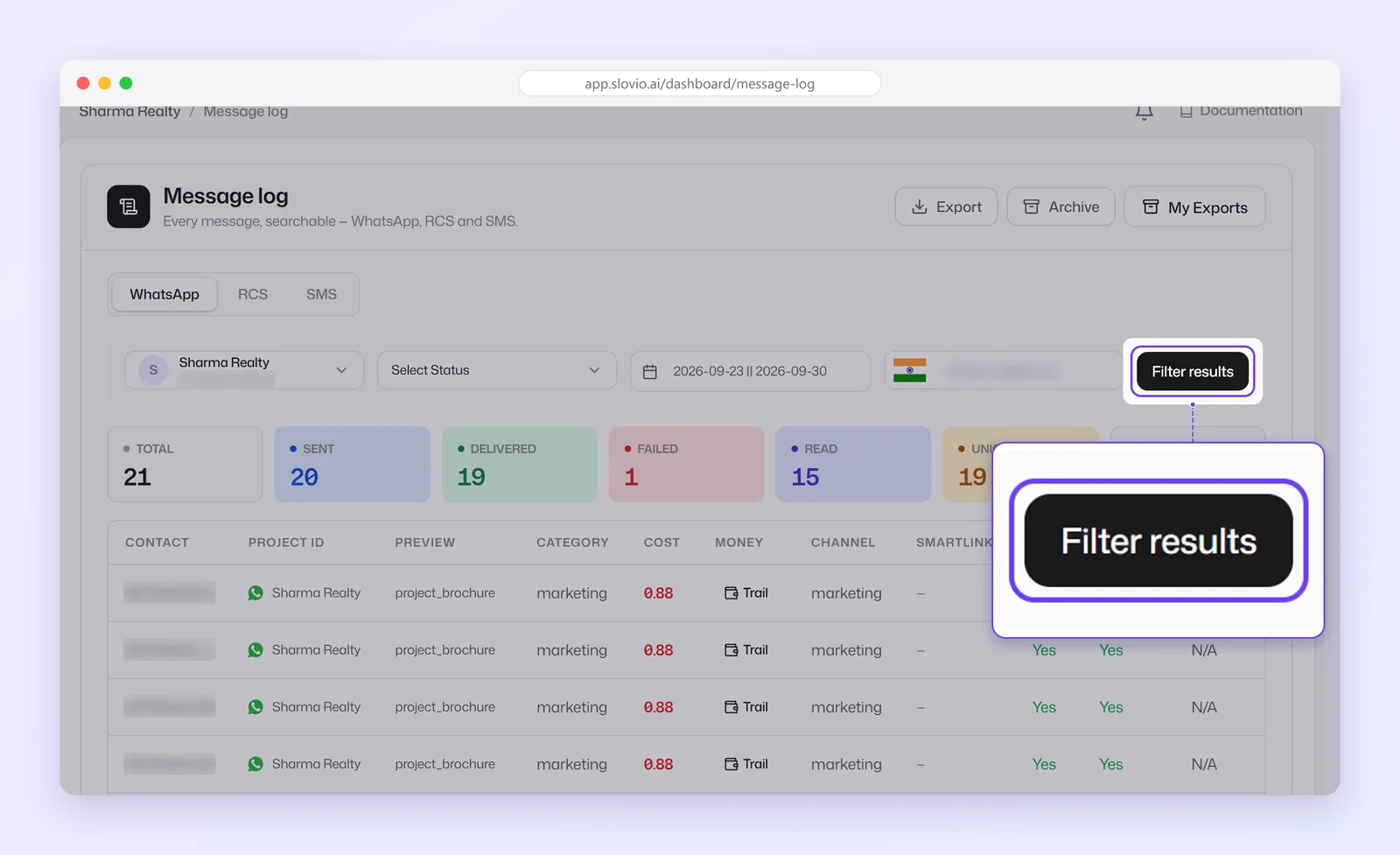Apply filters with the Filter results button
Image resolution: width=1400 pixels, height=855 pixels.
[x=1193, y=372]
